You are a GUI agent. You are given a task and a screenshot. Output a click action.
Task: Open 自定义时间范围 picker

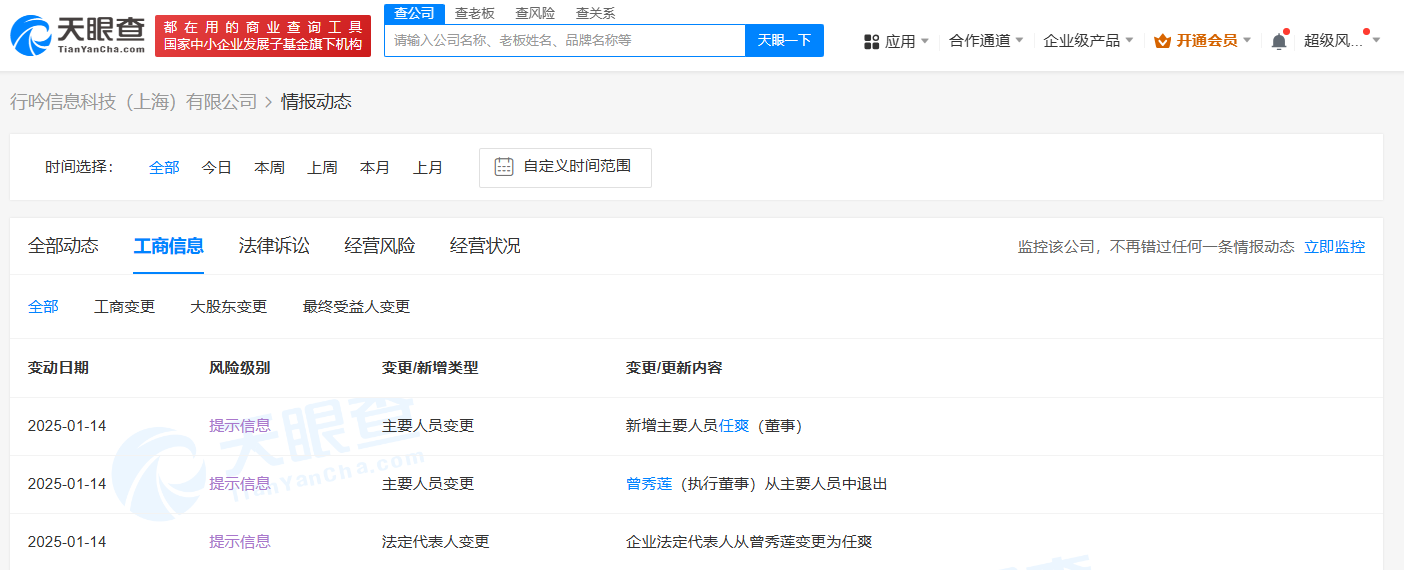point(565,168)
